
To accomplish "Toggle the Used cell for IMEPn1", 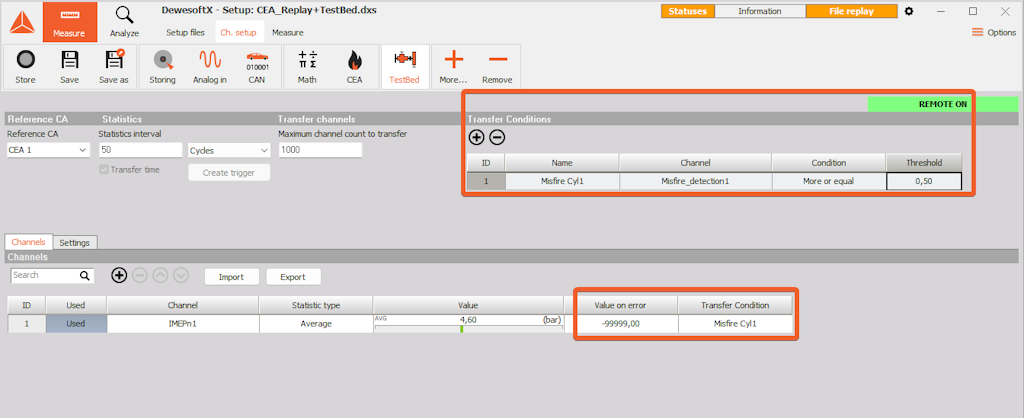I will coord(76,324).
